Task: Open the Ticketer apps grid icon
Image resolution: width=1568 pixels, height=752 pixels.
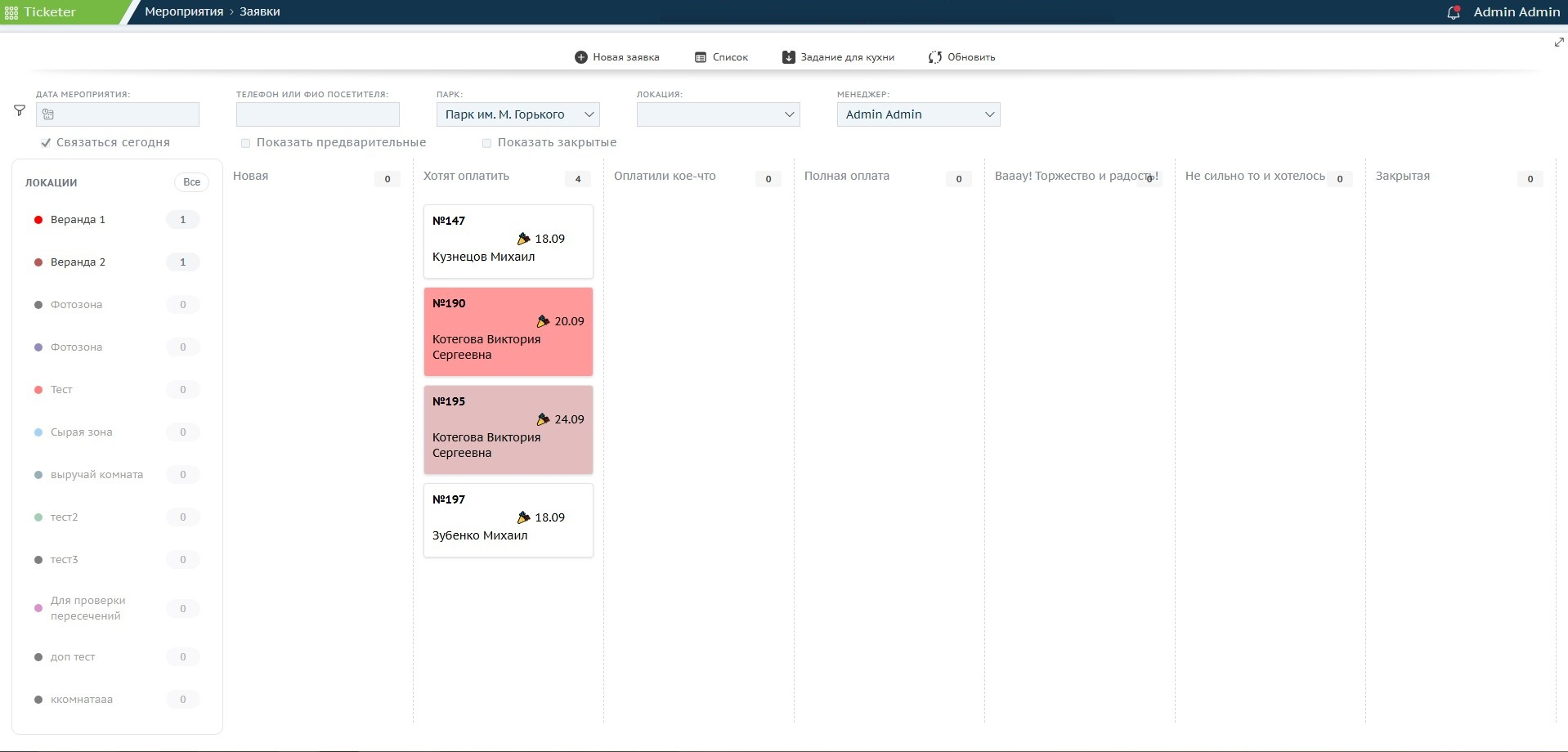Action: pyautogui.click(x=11, y=12)
